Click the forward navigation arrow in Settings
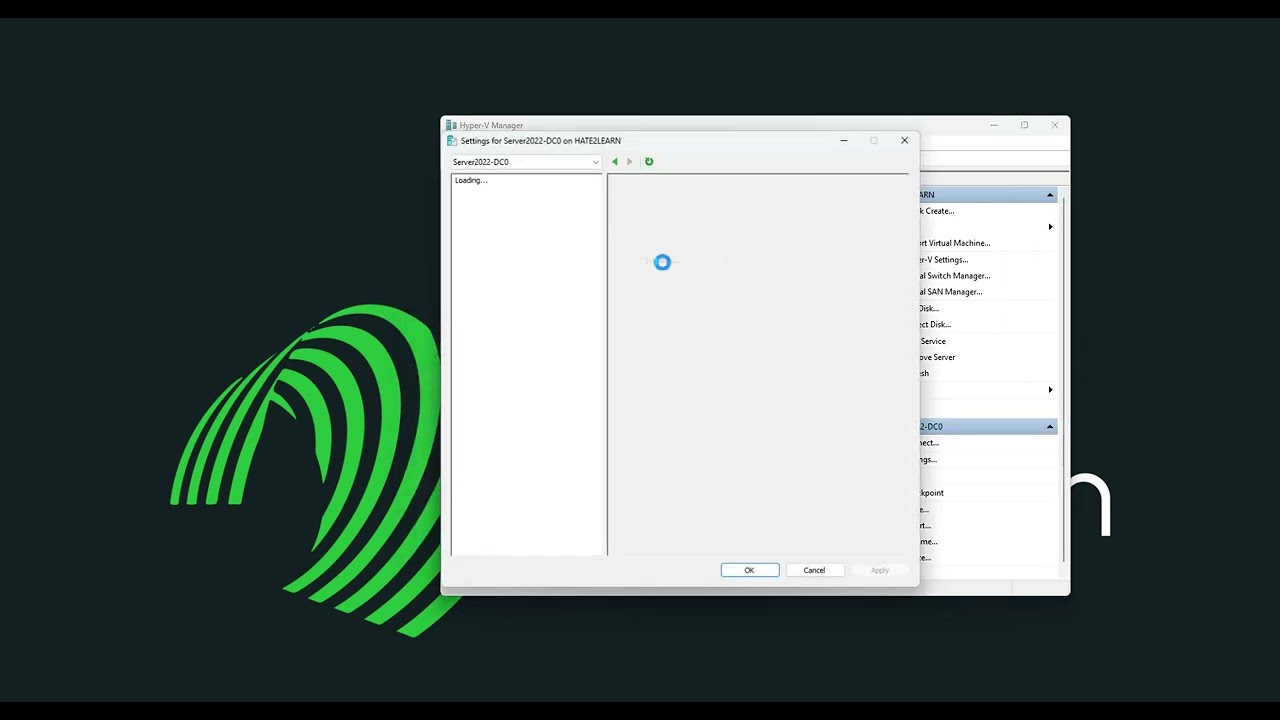Viewport: 1280px width, 720px height. click(x=630, y=162)
